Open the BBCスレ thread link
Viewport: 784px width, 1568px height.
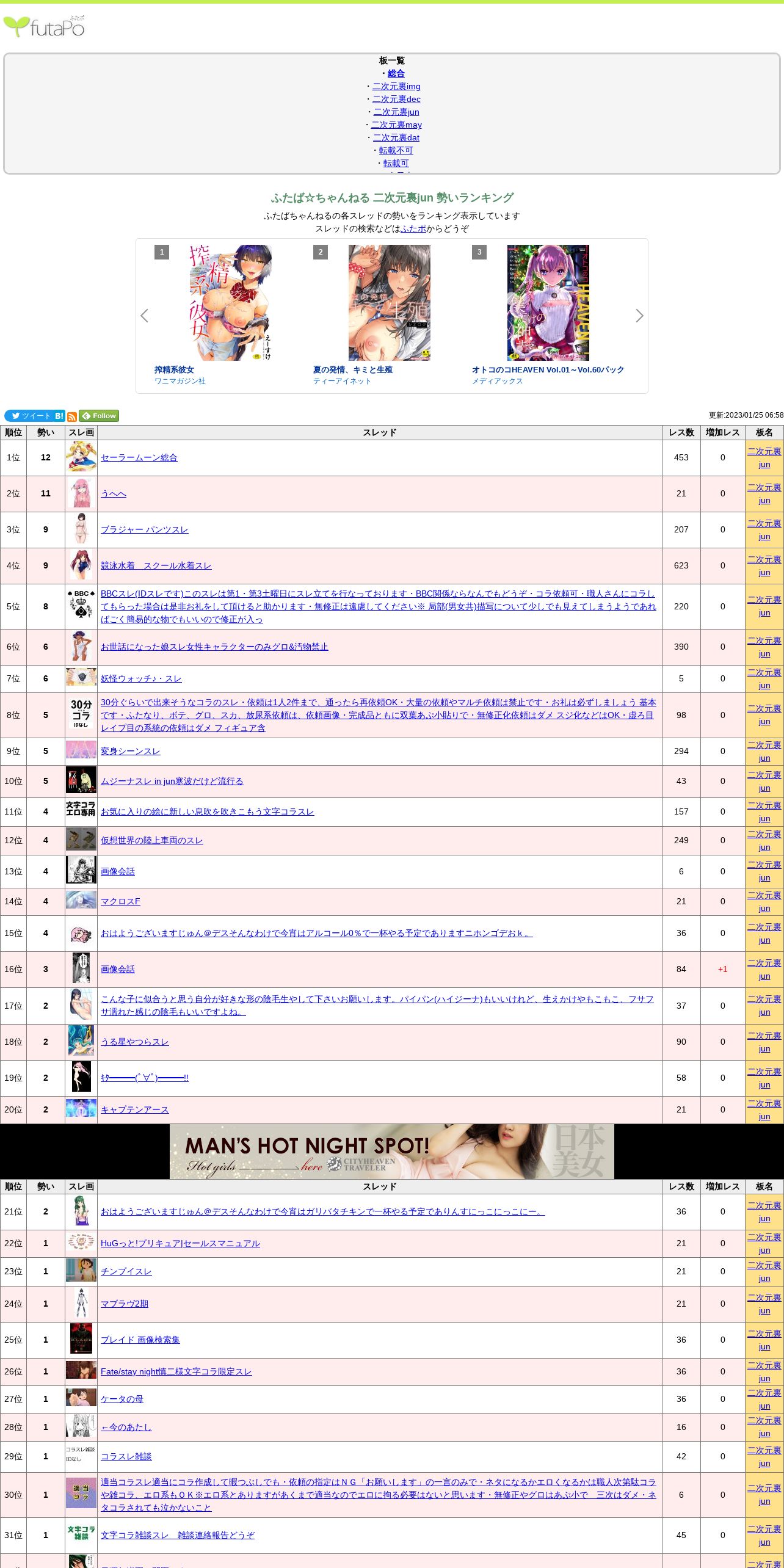pos(379,606)
